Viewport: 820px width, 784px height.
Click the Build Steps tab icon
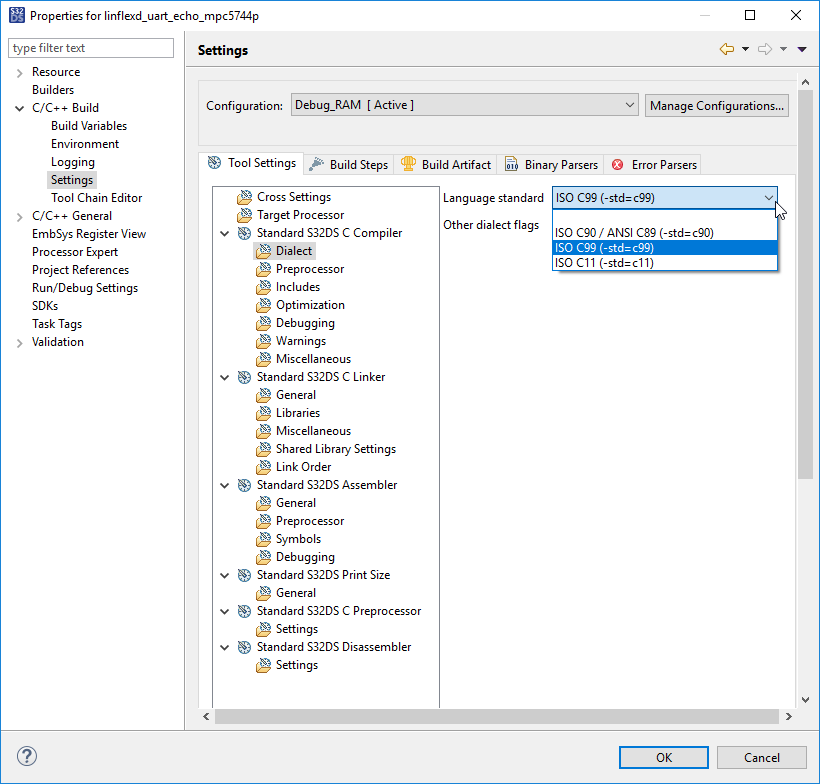pyautogui.click(x=316, y=165)
